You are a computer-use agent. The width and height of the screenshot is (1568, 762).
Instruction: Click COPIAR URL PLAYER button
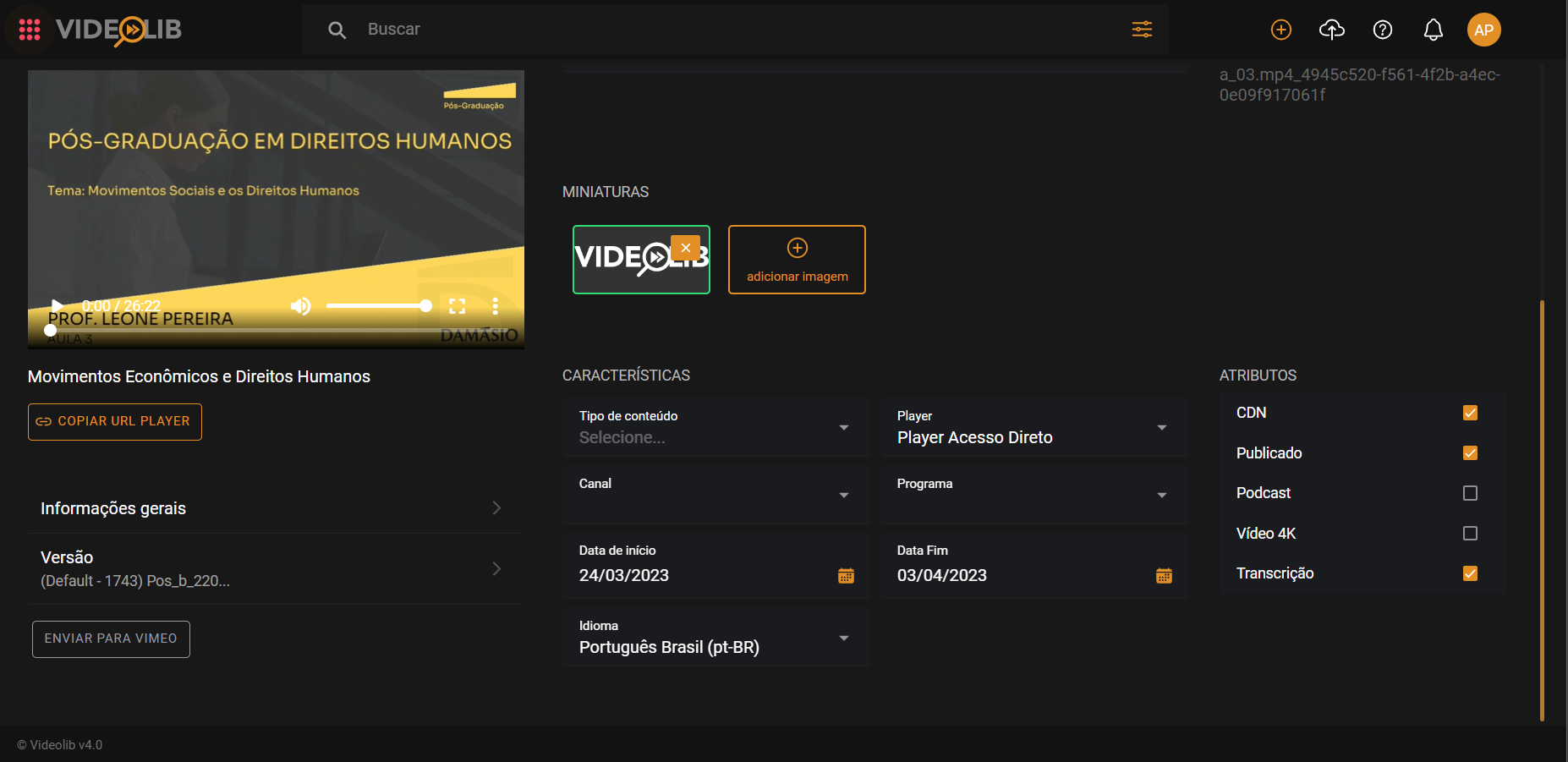[x=115, y=422]
